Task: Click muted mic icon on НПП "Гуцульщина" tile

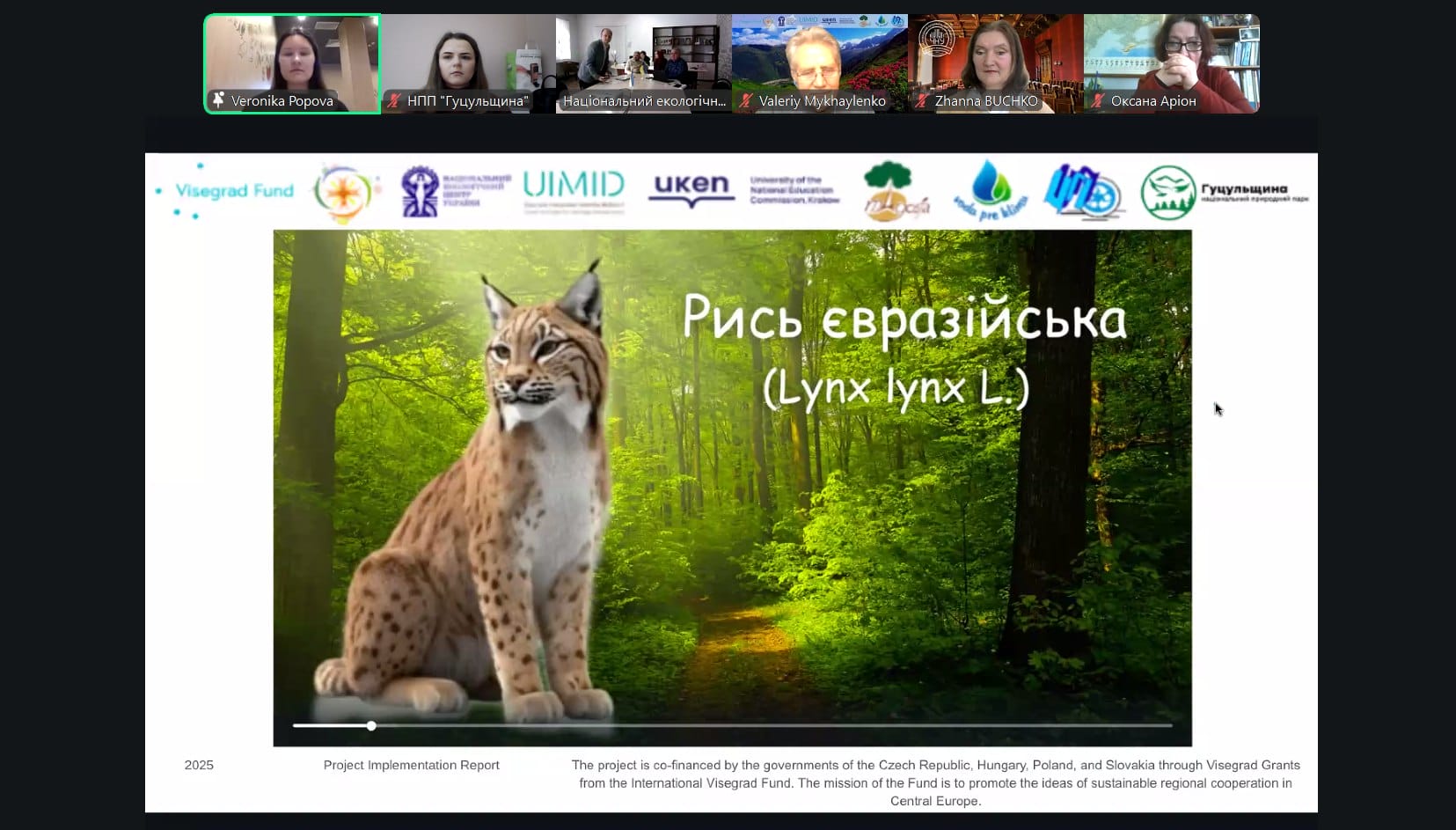Action: point(394,101)
